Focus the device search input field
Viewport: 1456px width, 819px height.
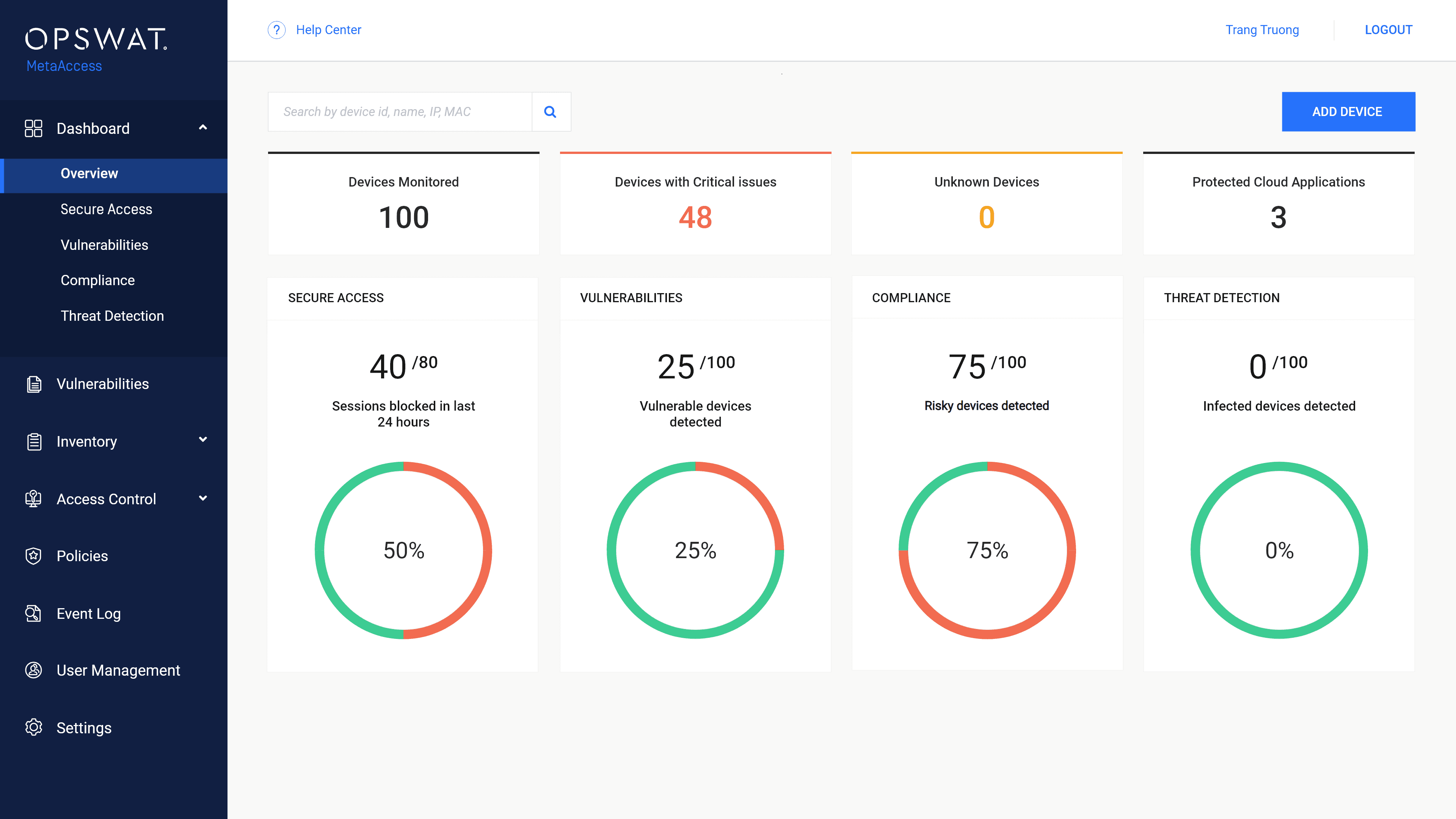point(400,112)
